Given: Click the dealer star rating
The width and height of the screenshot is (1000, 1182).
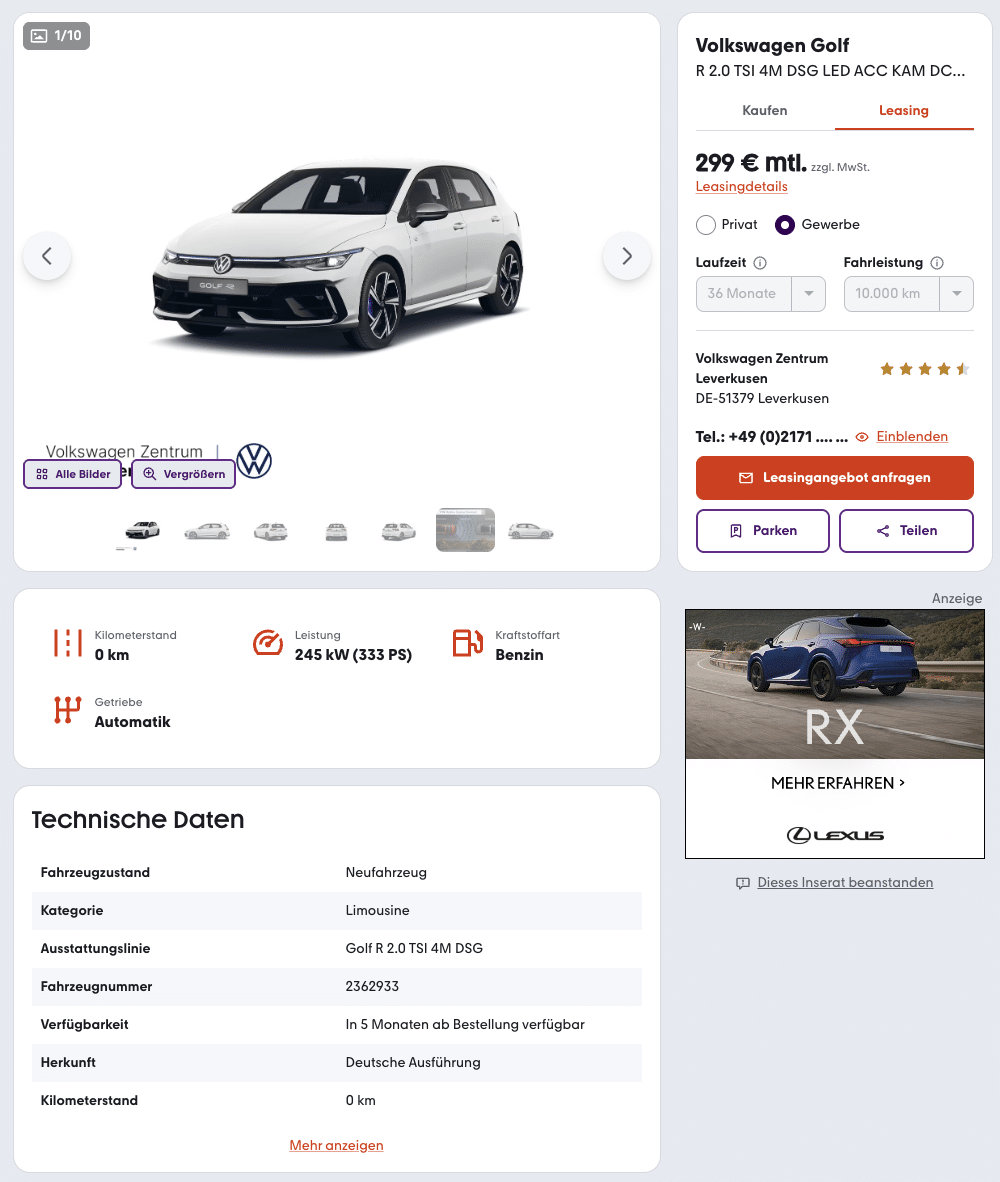Looking at the screenshot, I should [924, 369].
